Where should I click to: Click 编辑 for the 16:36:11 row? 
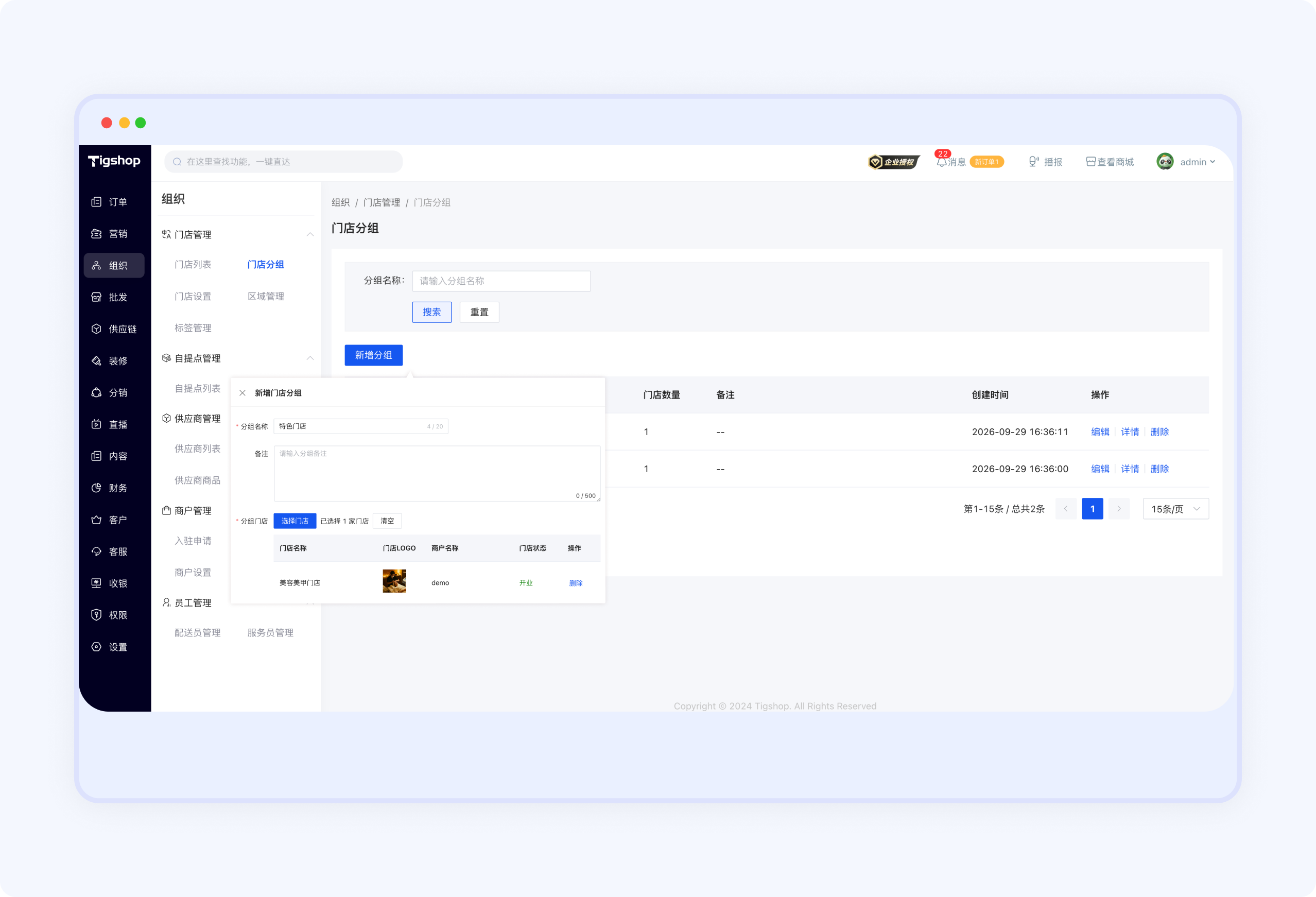1100,432
